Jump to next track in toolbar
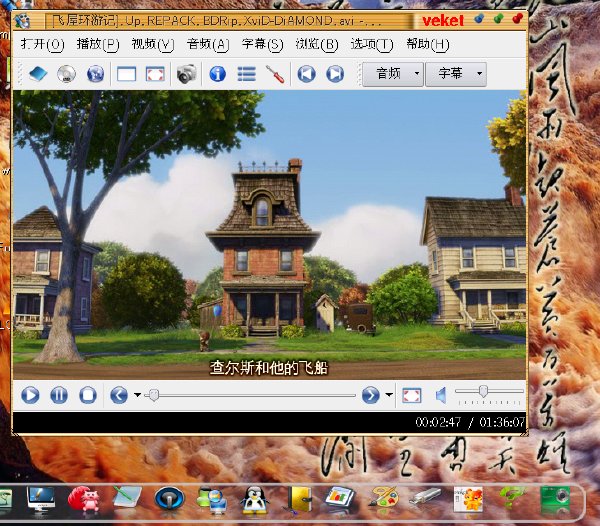This screenshot has width=600, height=526. [335, 74]
